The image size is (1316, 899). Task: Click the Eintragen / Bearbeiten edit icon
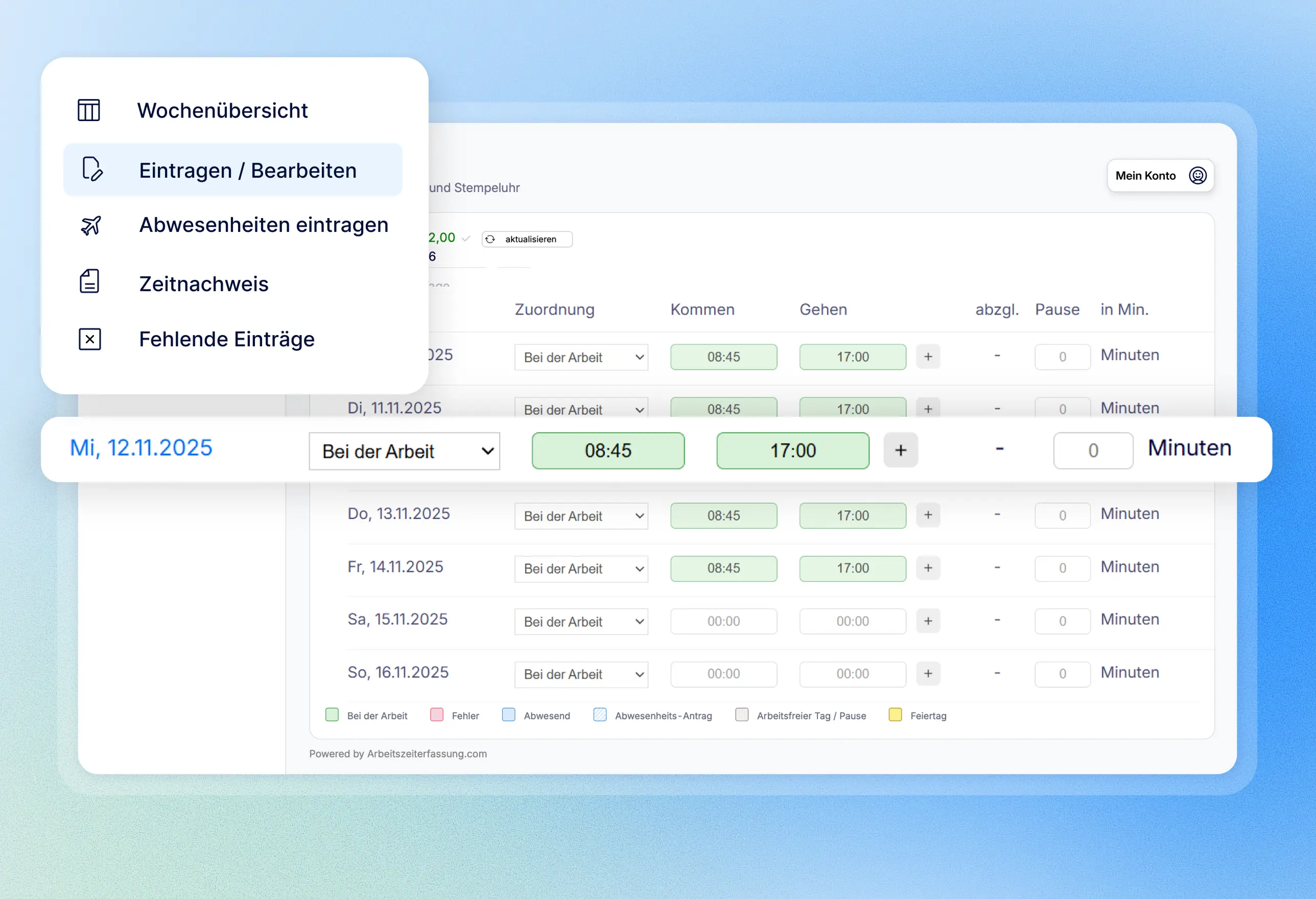92,169
